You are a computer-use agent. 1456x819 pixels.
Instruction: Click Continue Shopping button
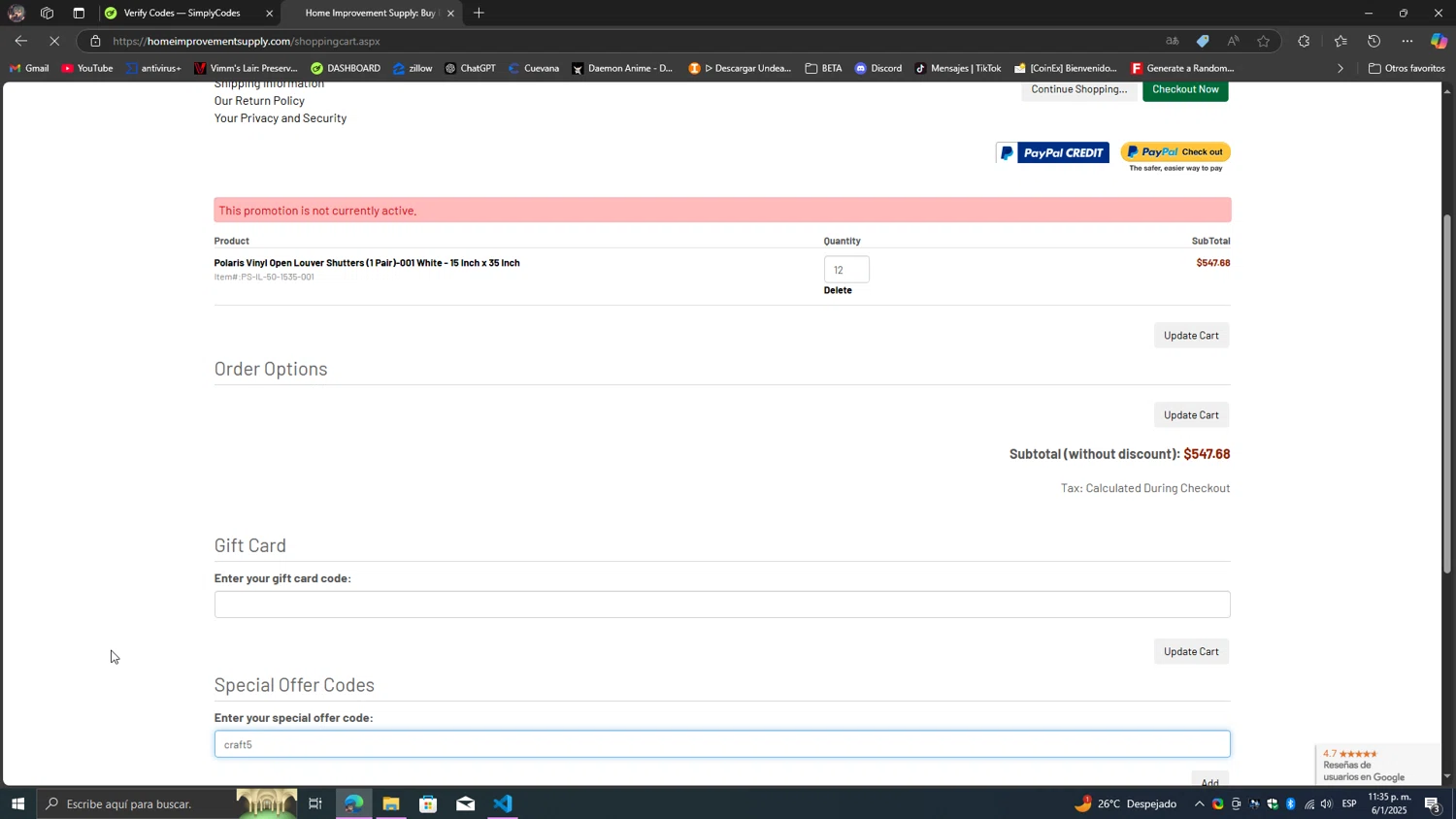coord(1079,89)
